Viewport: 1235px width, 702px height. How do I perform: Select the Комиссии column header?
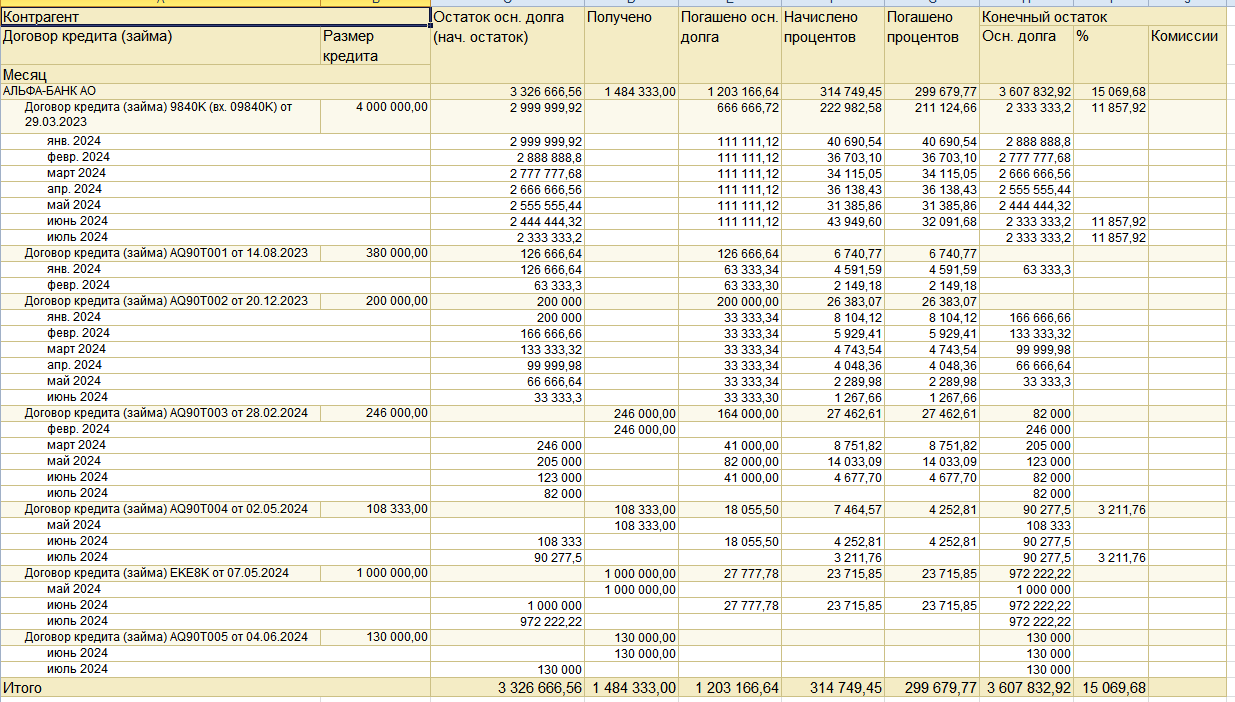click(x=1184, y=37)
